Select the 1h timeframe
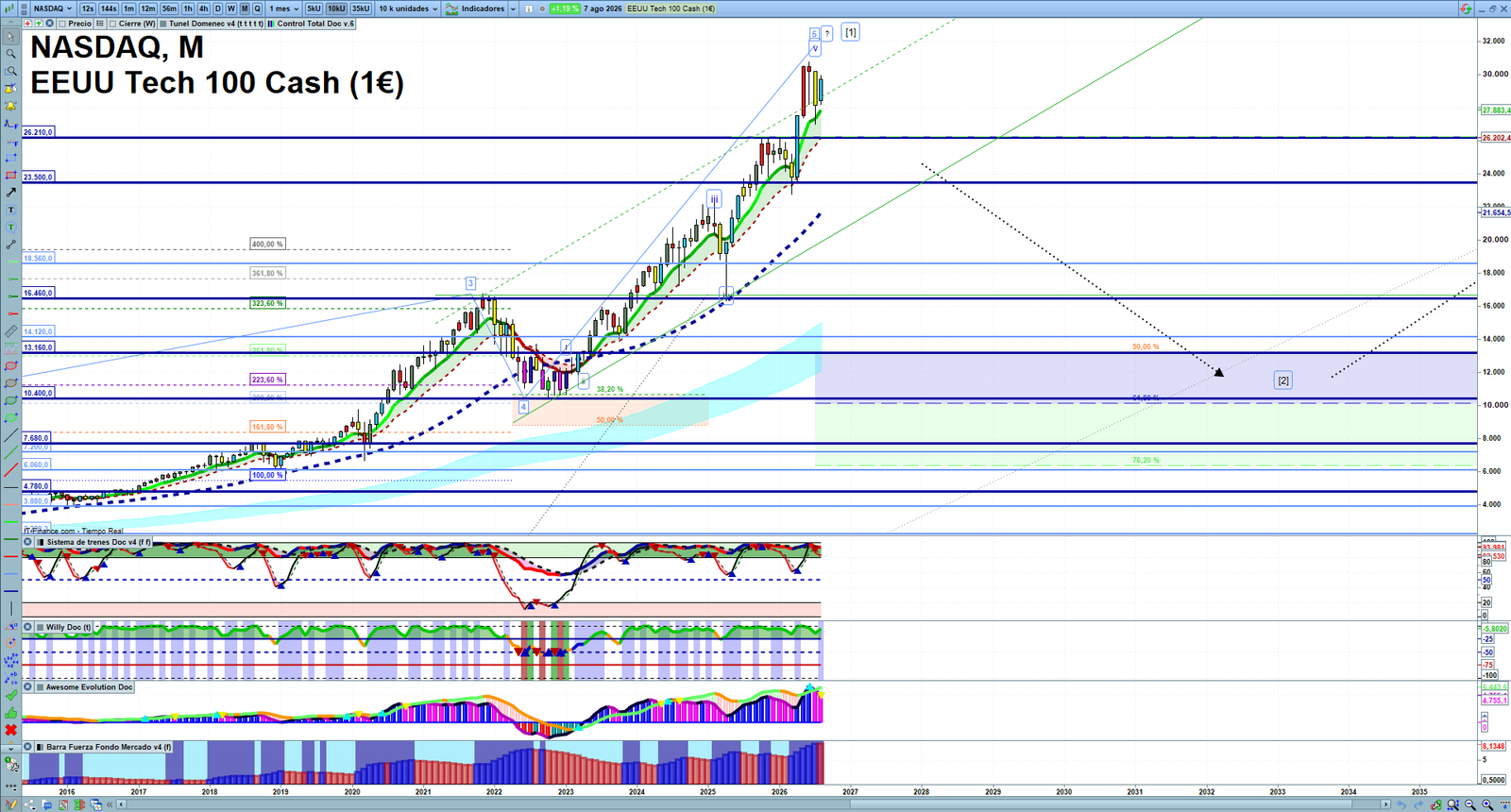 tap(188, 8)
